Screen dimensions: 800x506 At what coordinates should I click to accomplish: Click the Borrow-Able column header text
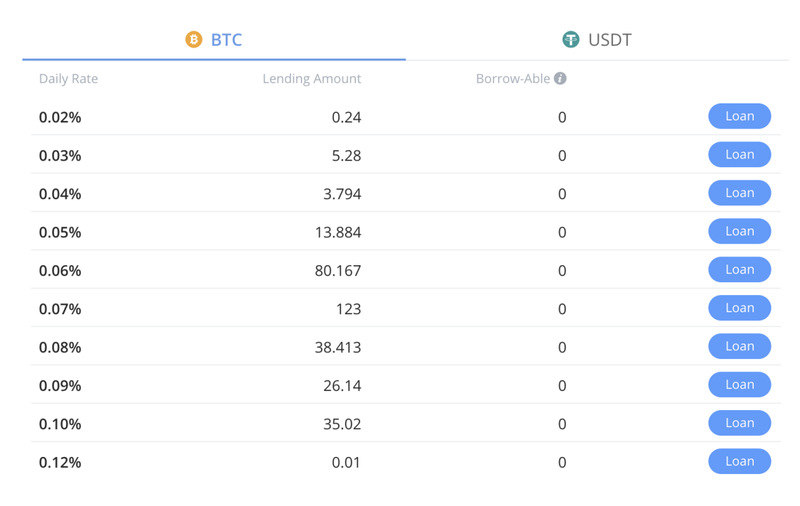[512, 79]
